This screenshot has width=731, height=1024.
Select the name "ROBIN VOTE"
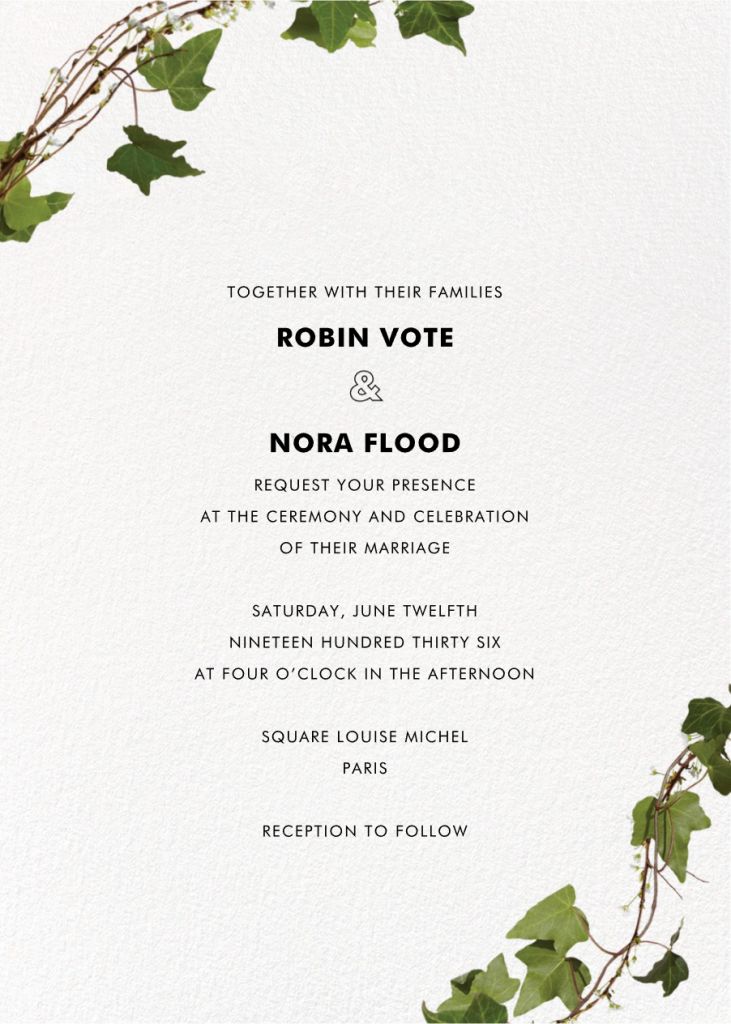coord(365,339)
